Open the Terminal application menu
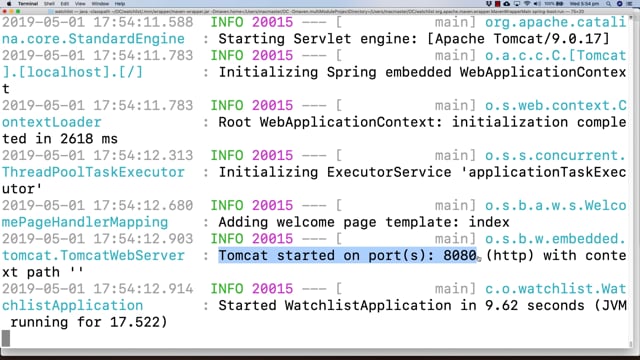This screenshot has width=640, height=360. pos(28,3)
